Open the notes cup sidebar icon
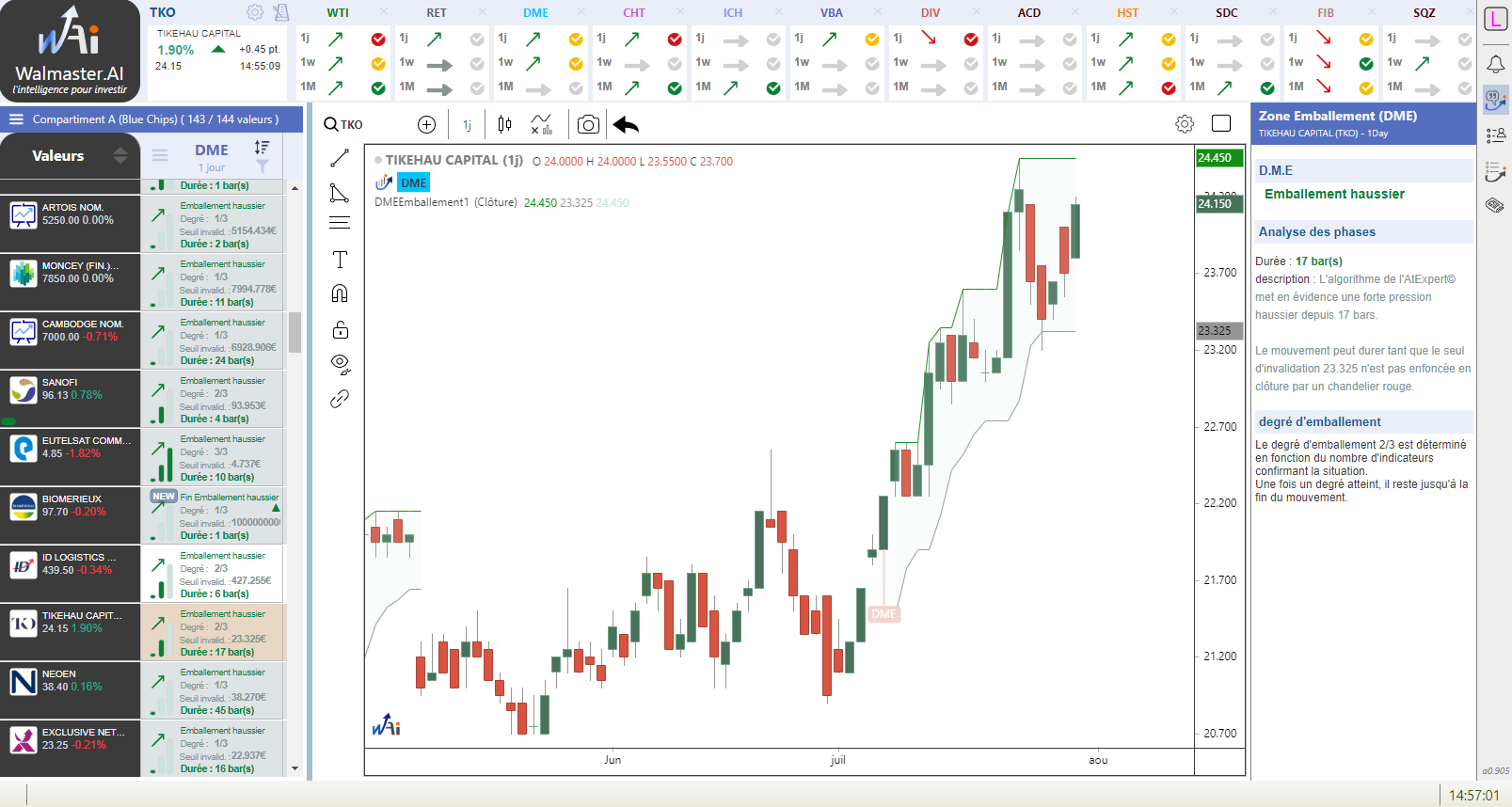The height and width of the screenshot is (807, 1512). click(1495, 171)
